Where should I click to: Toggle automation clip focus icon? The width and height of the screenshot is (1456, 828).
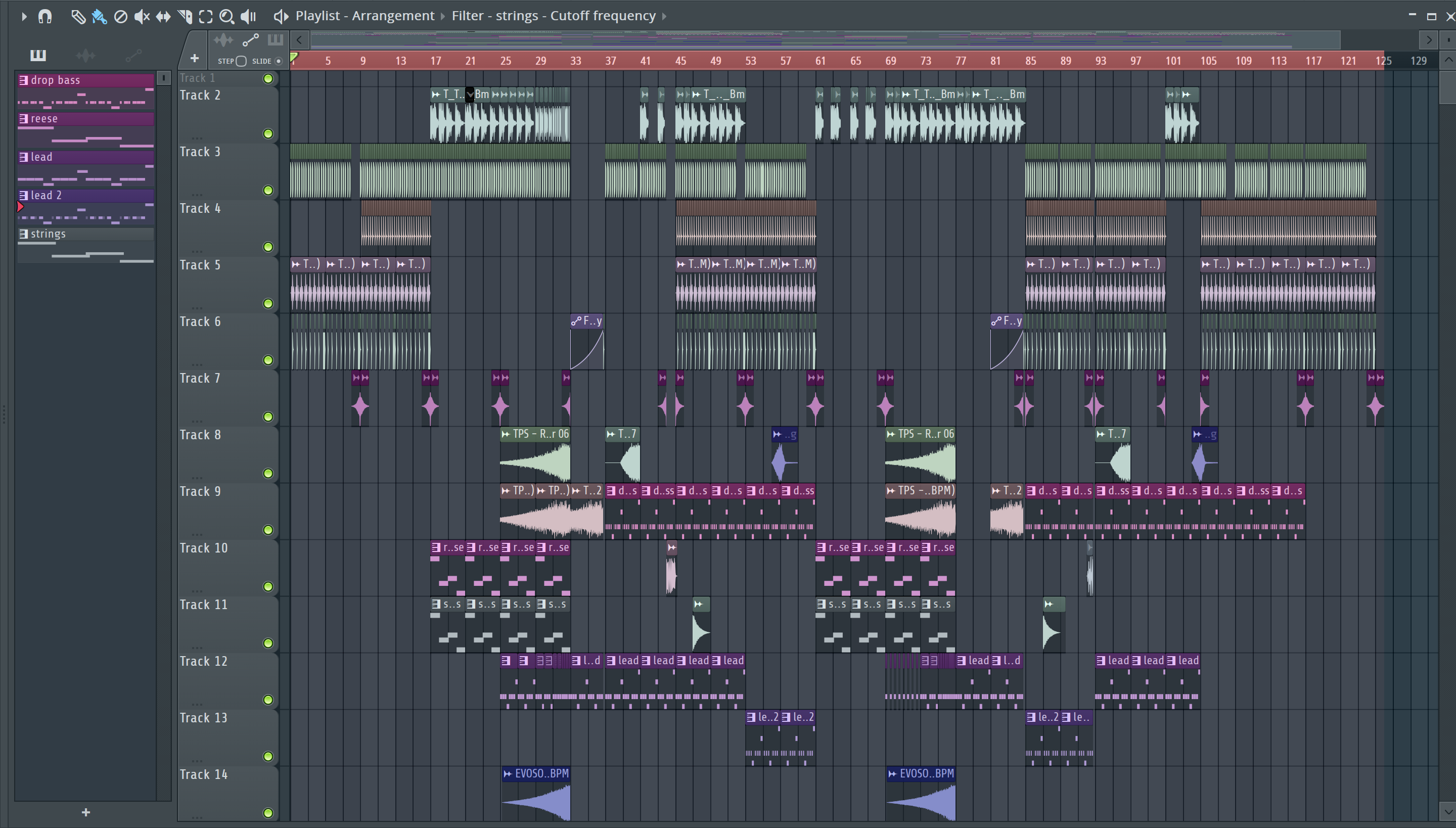click(x=250, y=40)
